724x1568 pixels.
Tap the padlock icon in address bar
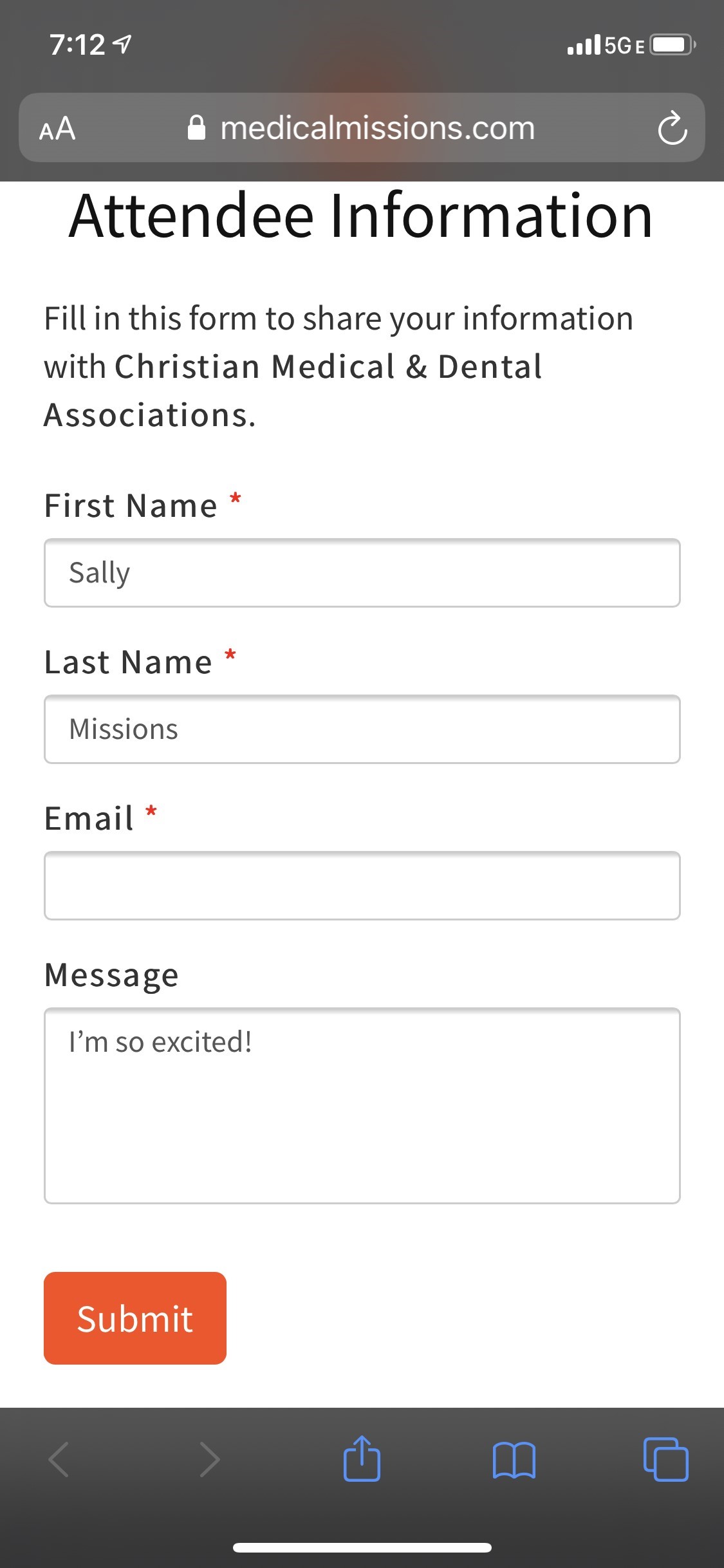click(x=196, y=128)
